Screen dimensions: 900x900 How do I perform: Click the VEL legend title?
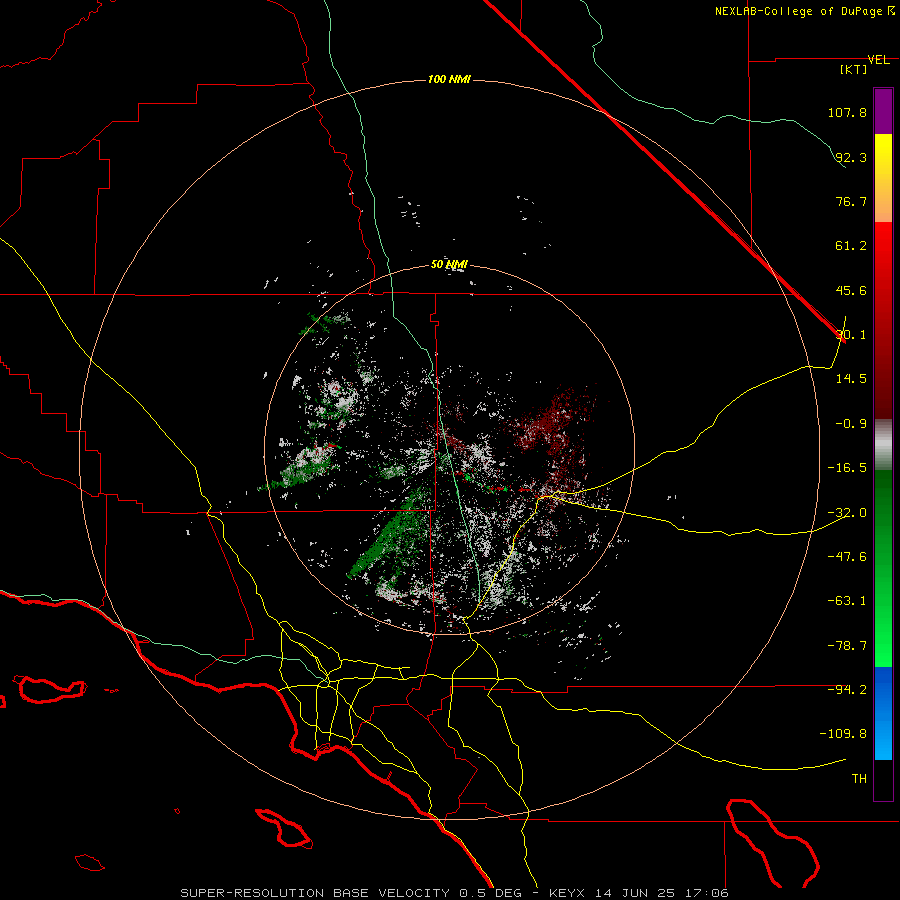878,60
